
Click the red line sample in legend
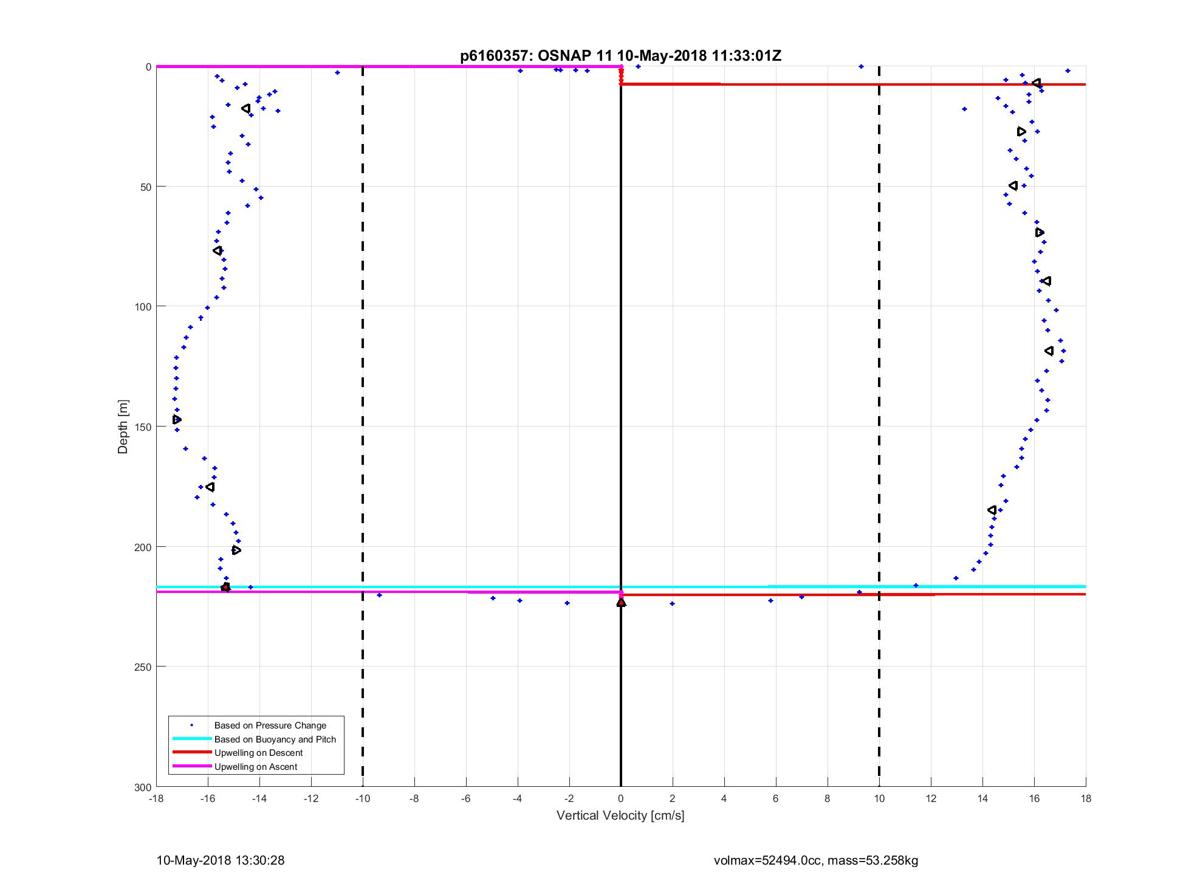192,753
